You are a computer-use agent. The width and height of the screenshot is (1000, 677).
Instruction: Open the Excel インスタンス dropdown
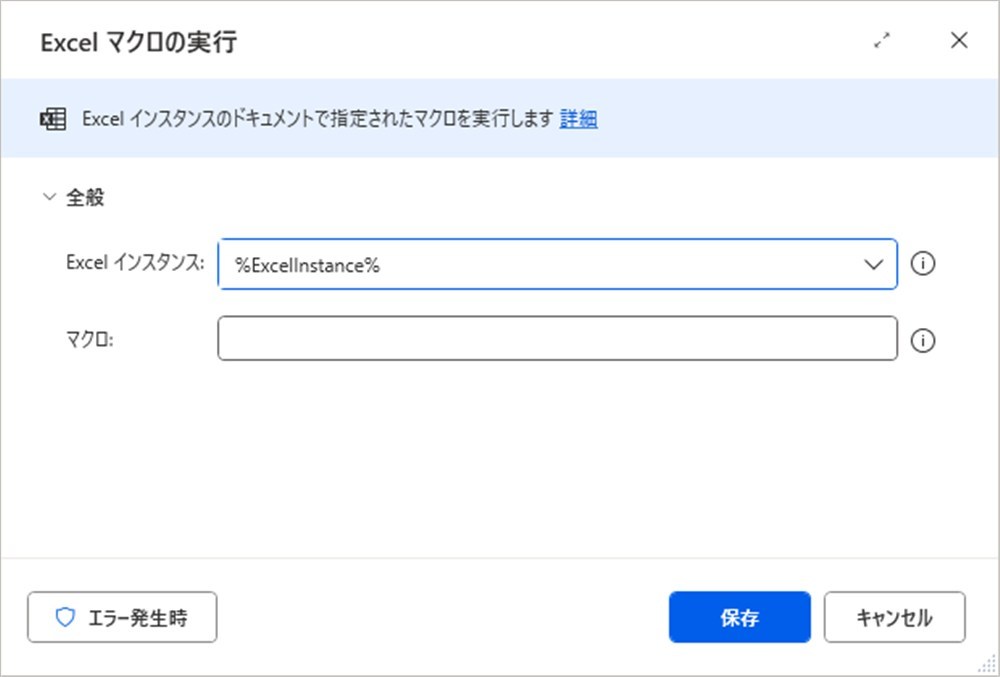pos(873,264)
